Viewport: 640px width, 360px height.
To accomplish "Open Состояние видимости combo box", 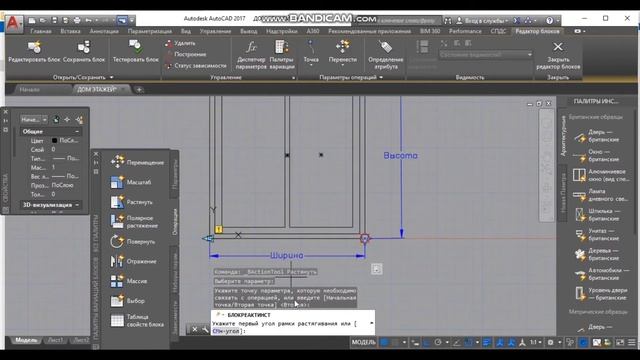I will point(485,54).
